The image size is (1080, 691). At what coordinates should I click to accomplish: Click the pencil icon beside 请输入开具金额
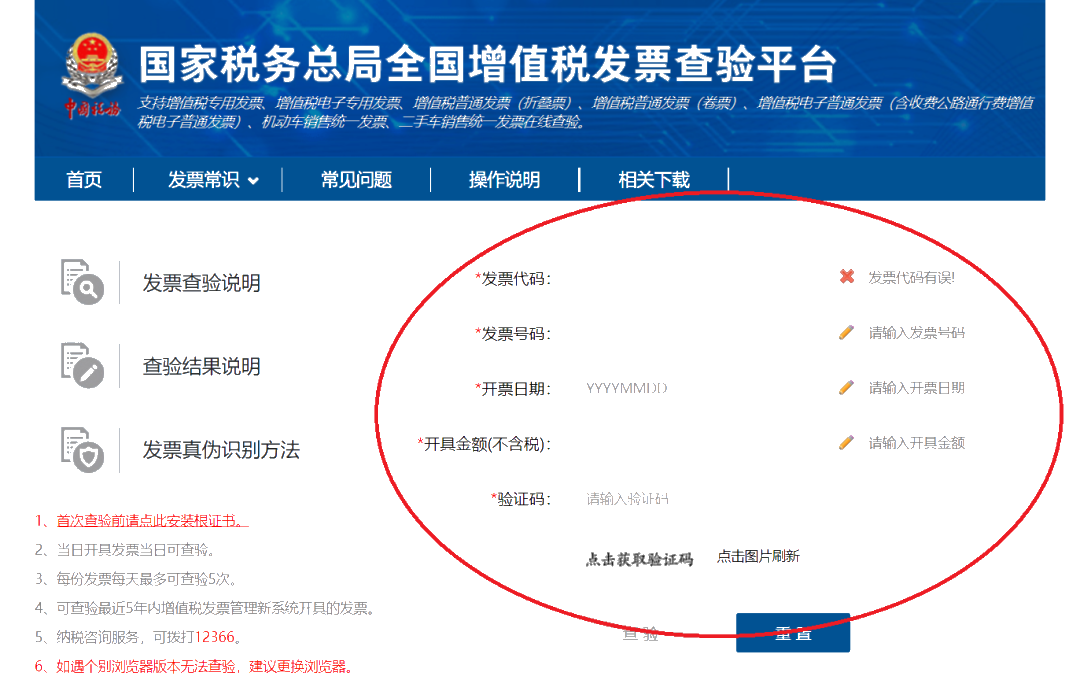click(x=847, y=443)
